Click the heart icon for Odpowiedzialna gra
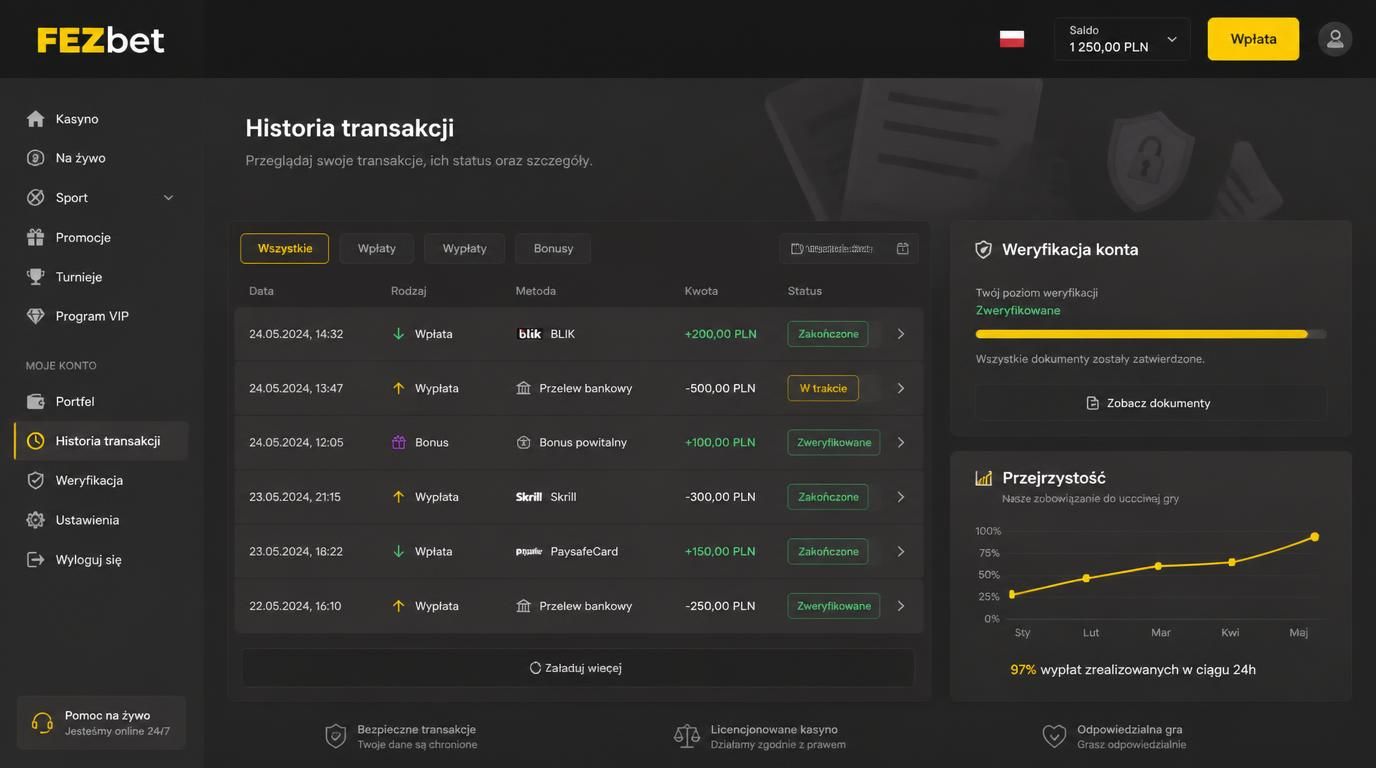1376x768 pixels. click(x=1054, y=736)
